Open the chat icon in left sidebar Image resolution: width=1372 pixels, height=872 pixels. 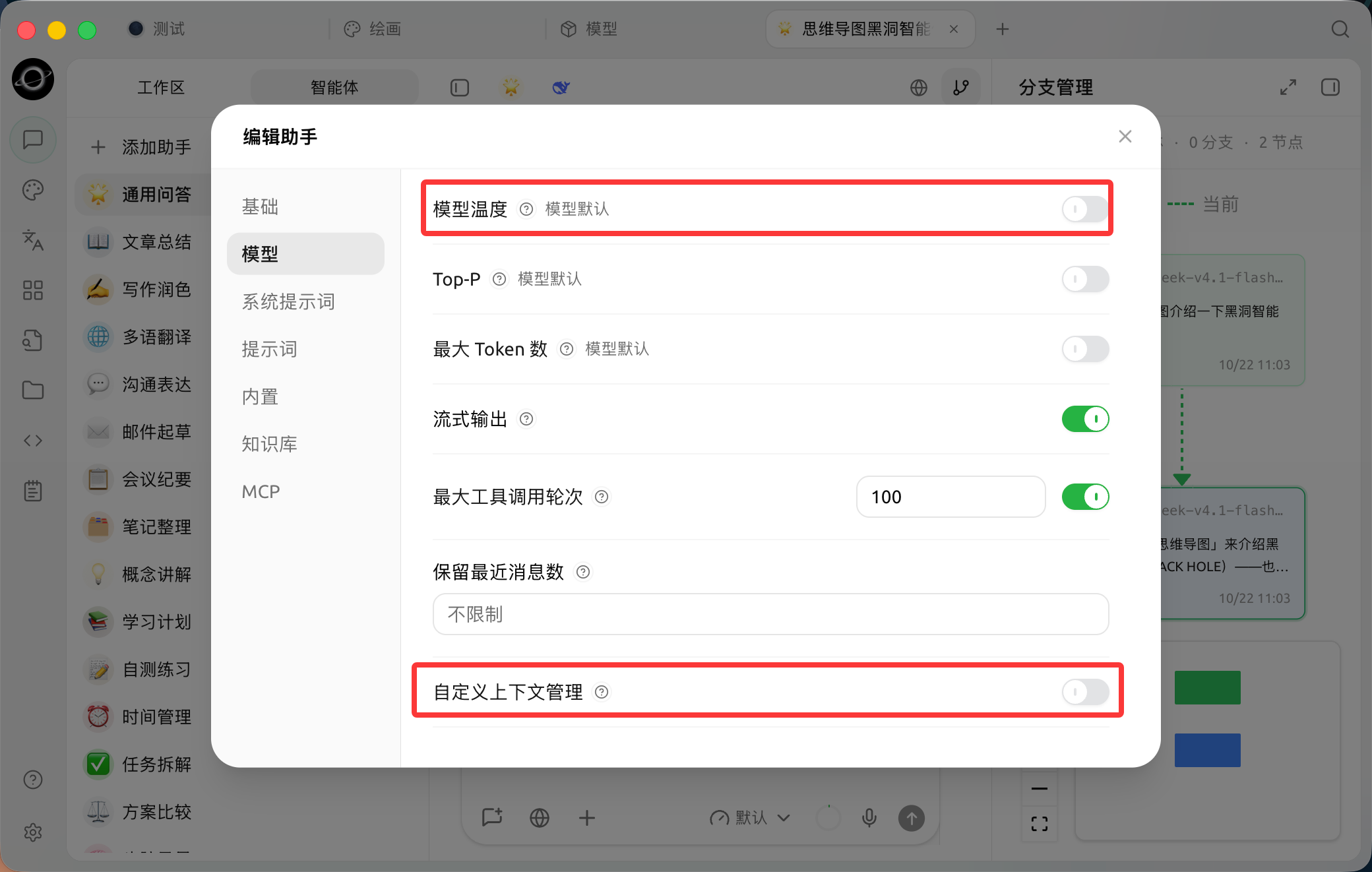tap(33, 140)
